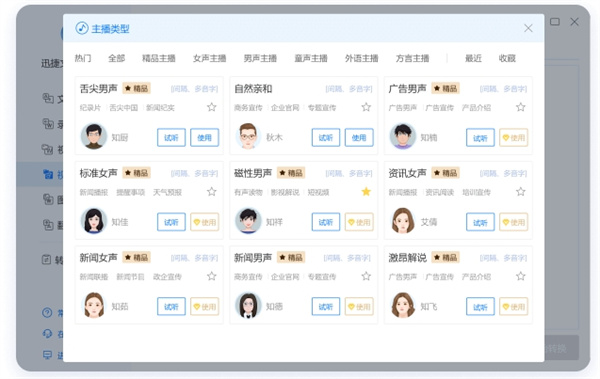The width and height of the screenshot is (600, 379).
Task: Listen to 资讯女声 via 试听
Action: (480, 222)
